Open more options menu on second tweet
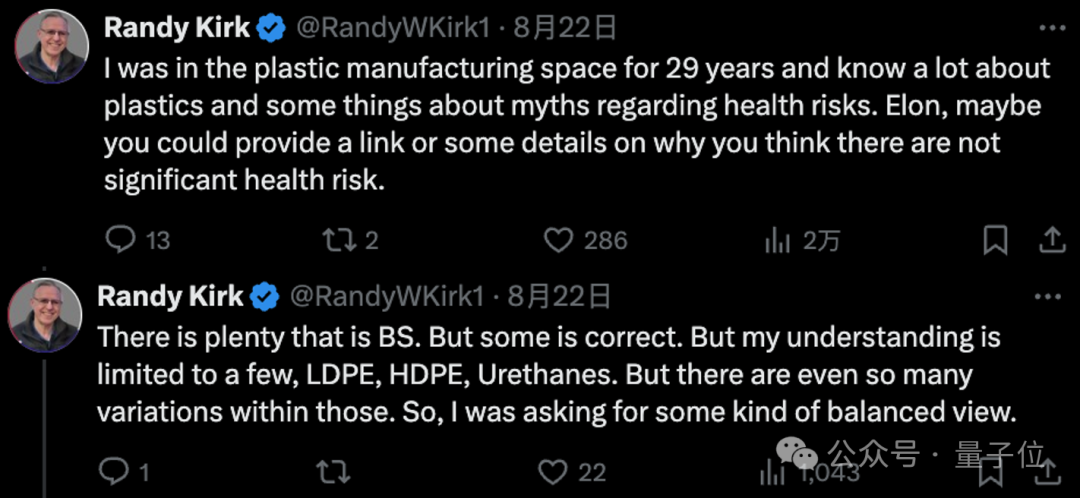The width and height of the screenshot is (1080, 498). click(x=1049, y=296)
